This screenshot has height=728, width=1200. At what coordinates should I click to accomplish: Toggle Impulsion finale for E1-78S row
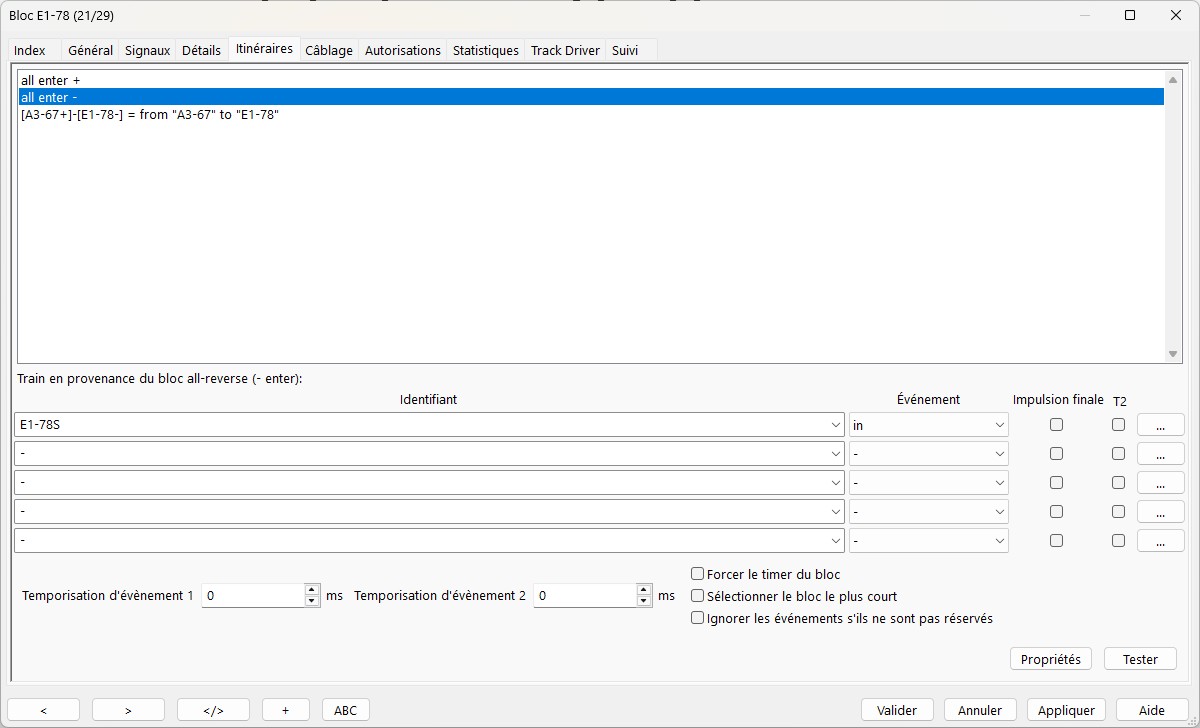click(x=1056, y=425)
